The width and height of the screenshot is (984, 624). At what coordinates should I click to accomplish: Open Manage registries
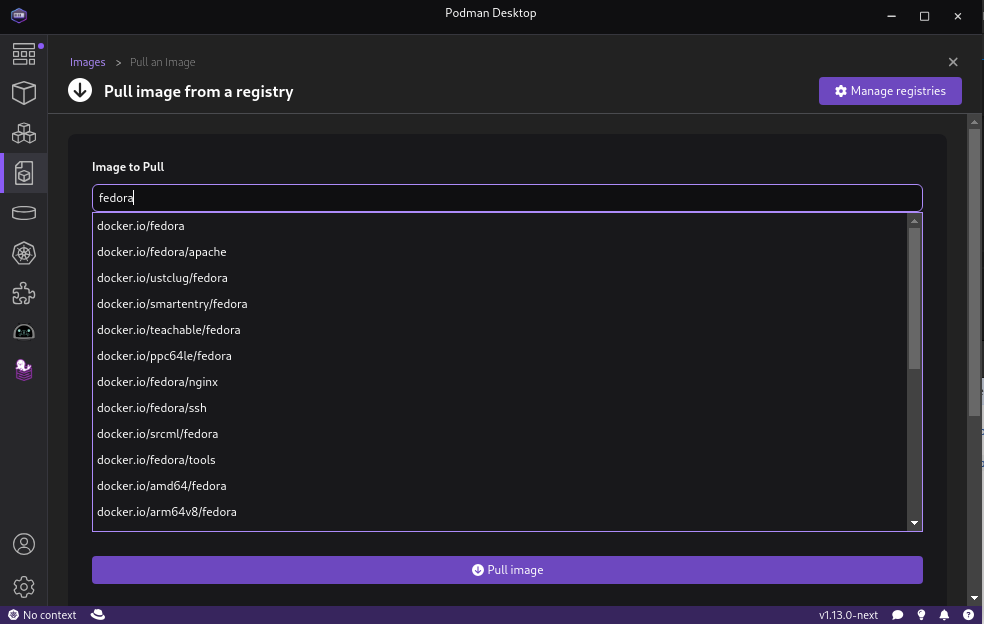click(x=890, y=91)
